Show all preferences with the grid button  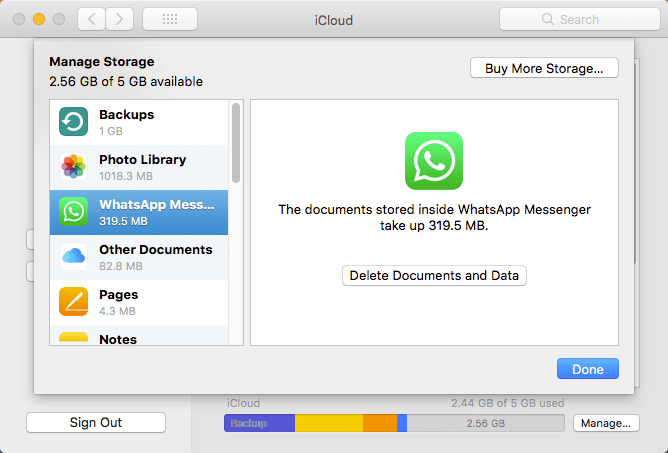click(170, 19)
